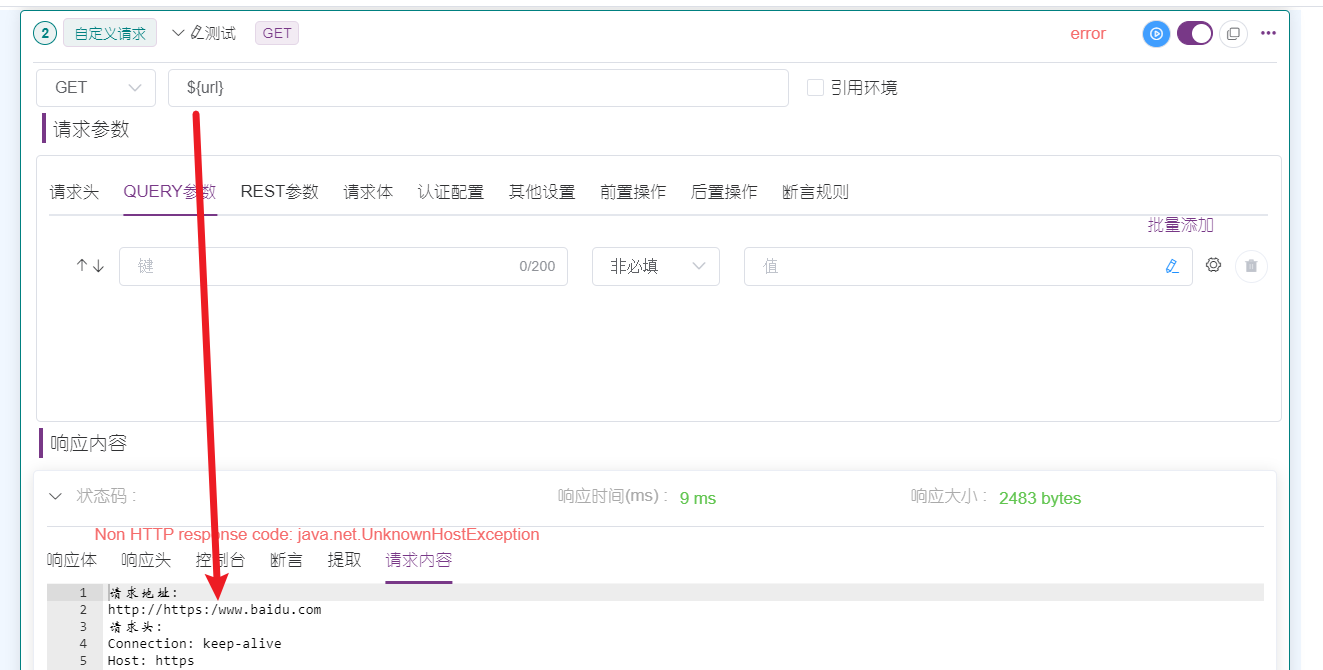Open the 请求内容 response tab
Screen dimensions: 1323x670
tap(419, 560)
